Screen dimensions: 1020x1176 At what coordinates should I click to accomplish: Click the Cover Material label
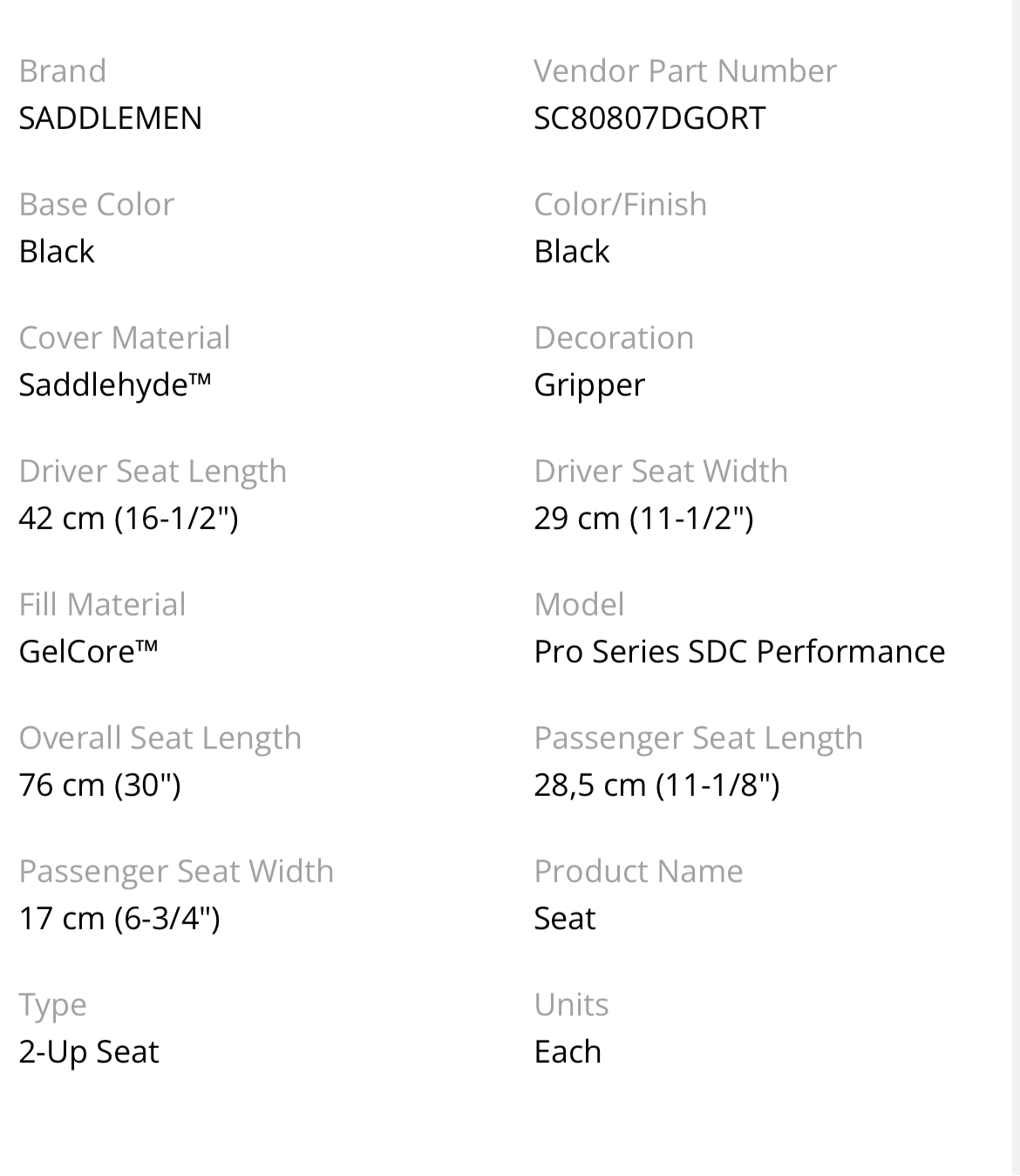tap(125, 337)
